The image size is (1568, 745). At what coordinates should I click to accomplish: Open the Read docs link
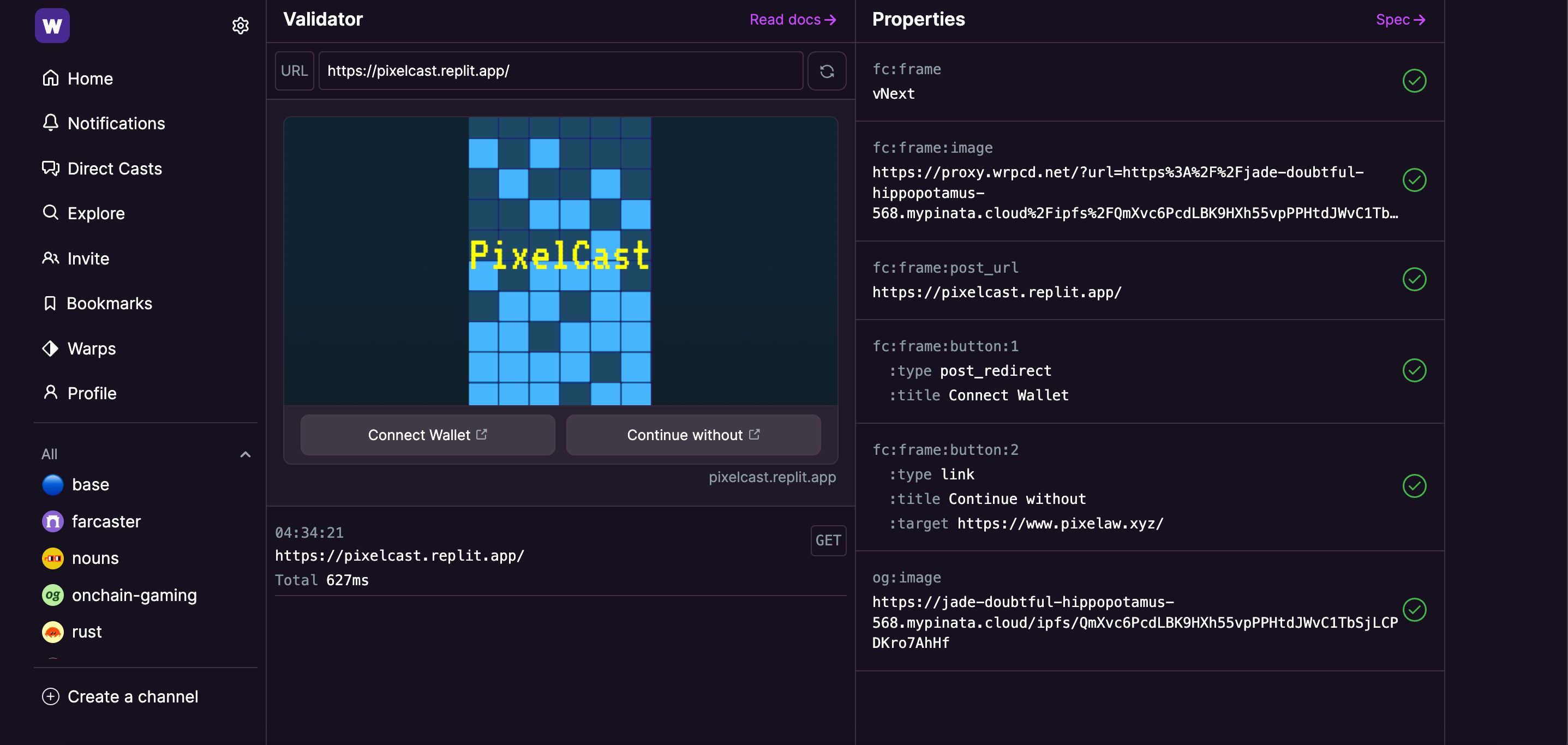point(793,20)
